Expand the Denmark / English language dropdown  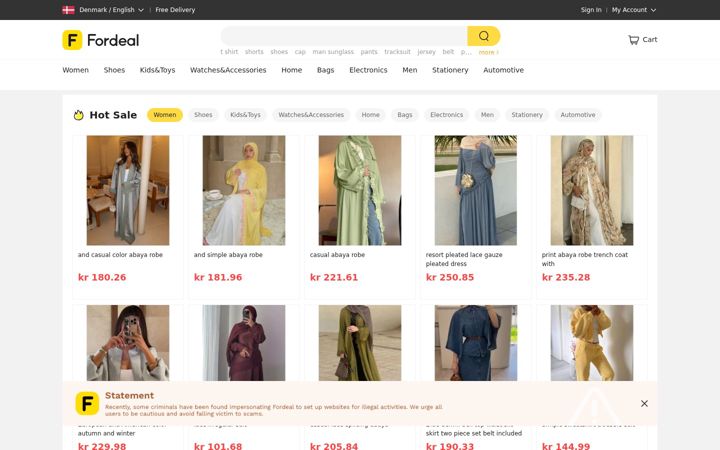point(111,10)
